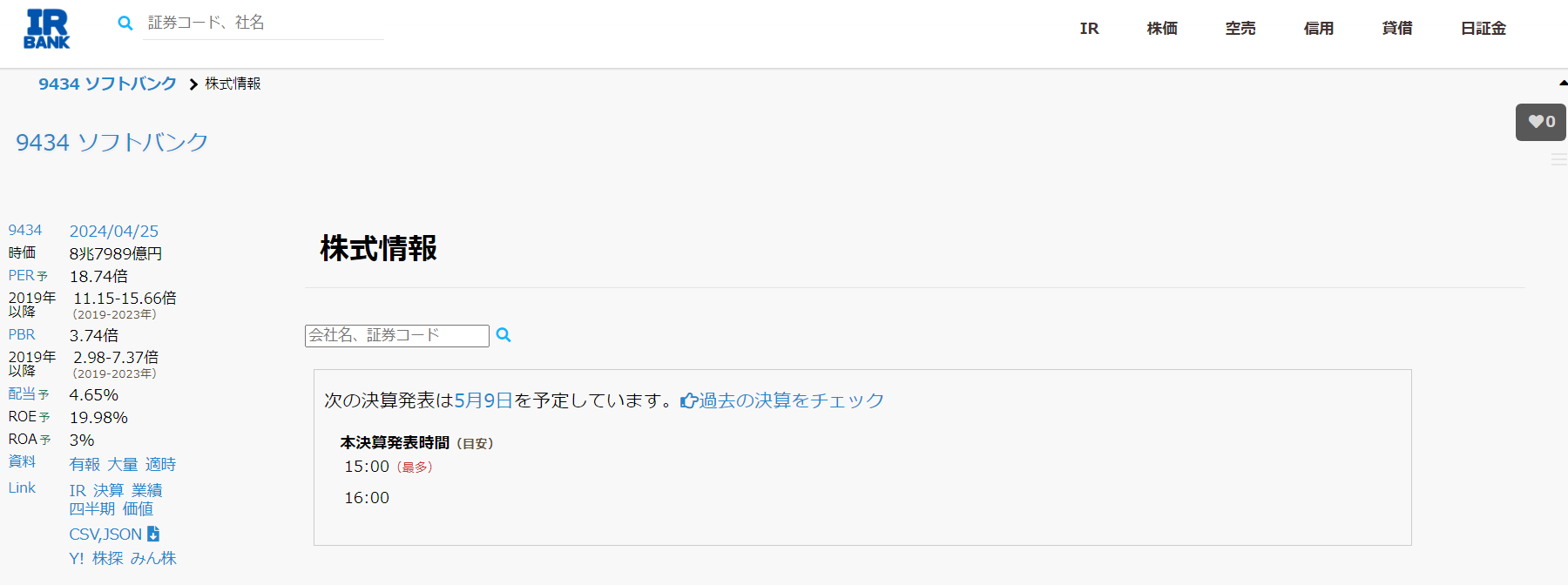This screenshot has height=585, width=1568.
Task: Click the みん株 external link
Action: 153,559
